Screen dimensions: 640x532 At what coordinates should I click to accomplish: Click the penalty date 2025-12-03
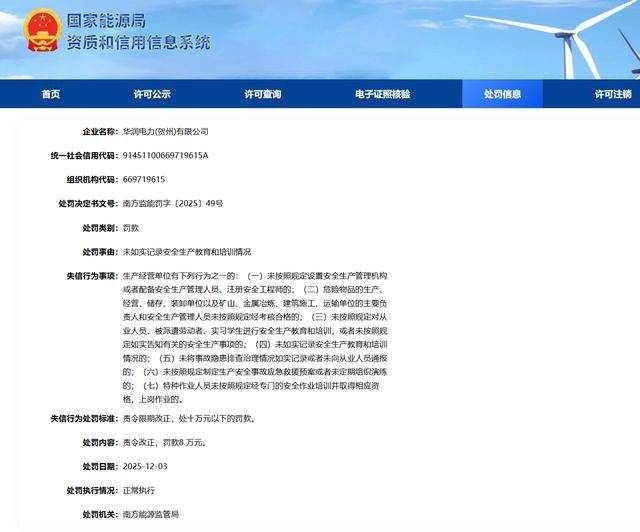tap(146, 466)
